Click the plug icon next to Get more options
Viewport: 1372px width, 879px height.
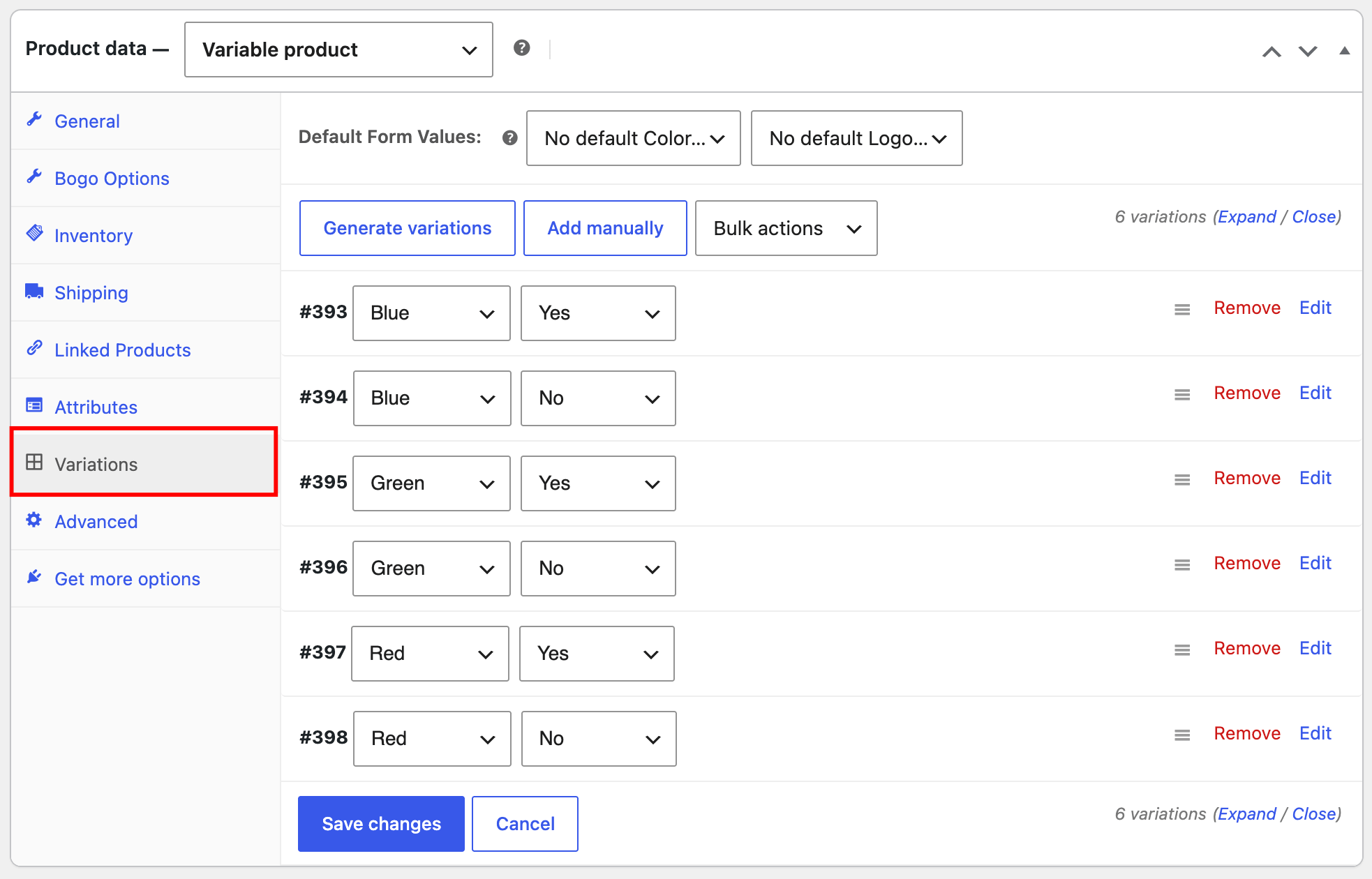(x=34, y=577)
